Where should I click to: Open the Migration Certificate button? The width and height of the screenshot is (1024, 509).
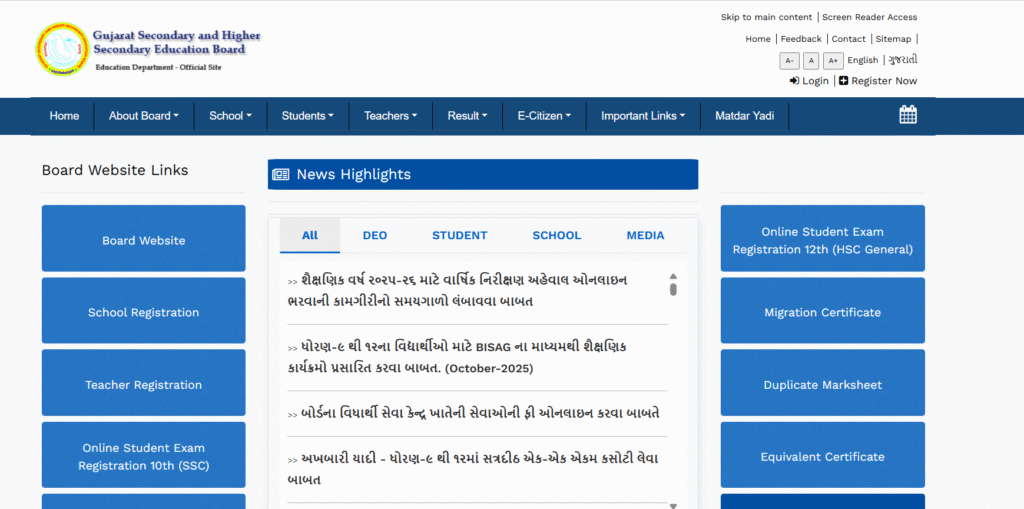coord(822,312)
